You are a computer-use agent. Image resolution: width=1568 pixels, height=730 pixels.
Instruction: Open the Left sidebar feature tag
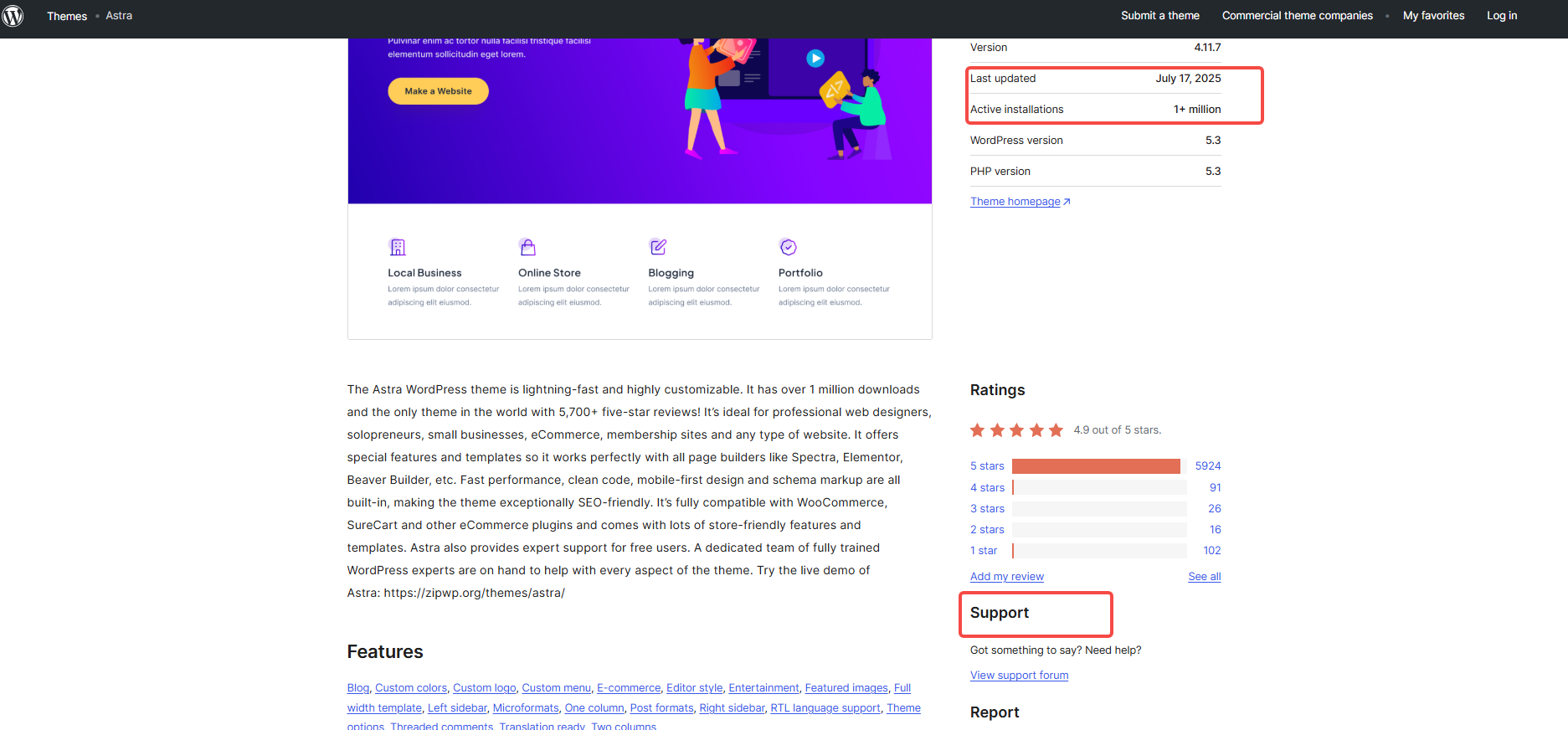[x=457, y=708]
